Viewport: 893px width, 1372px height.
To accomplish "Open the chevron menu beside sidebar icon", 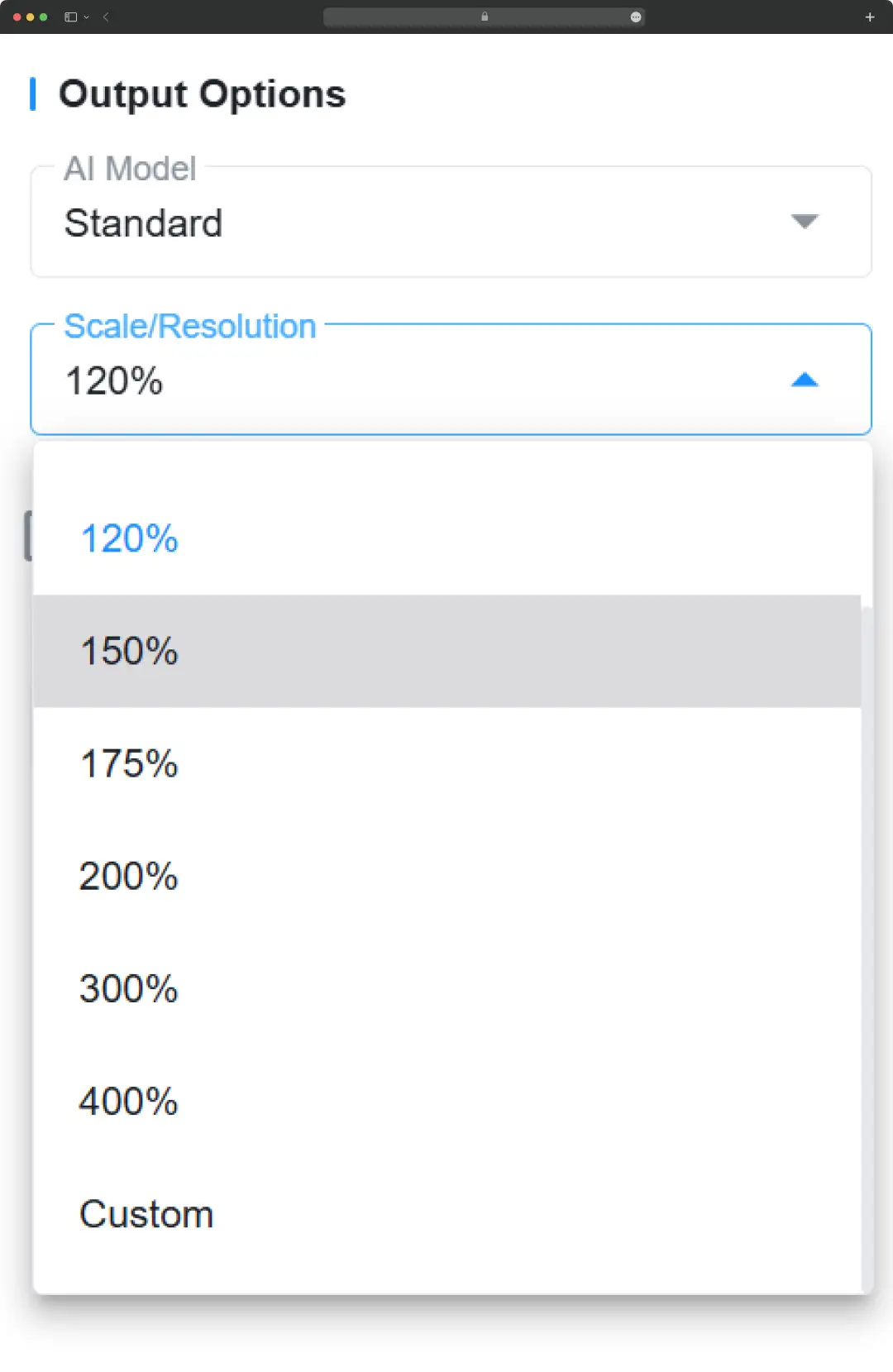I will pyautogui.click(x=86, y=17).
